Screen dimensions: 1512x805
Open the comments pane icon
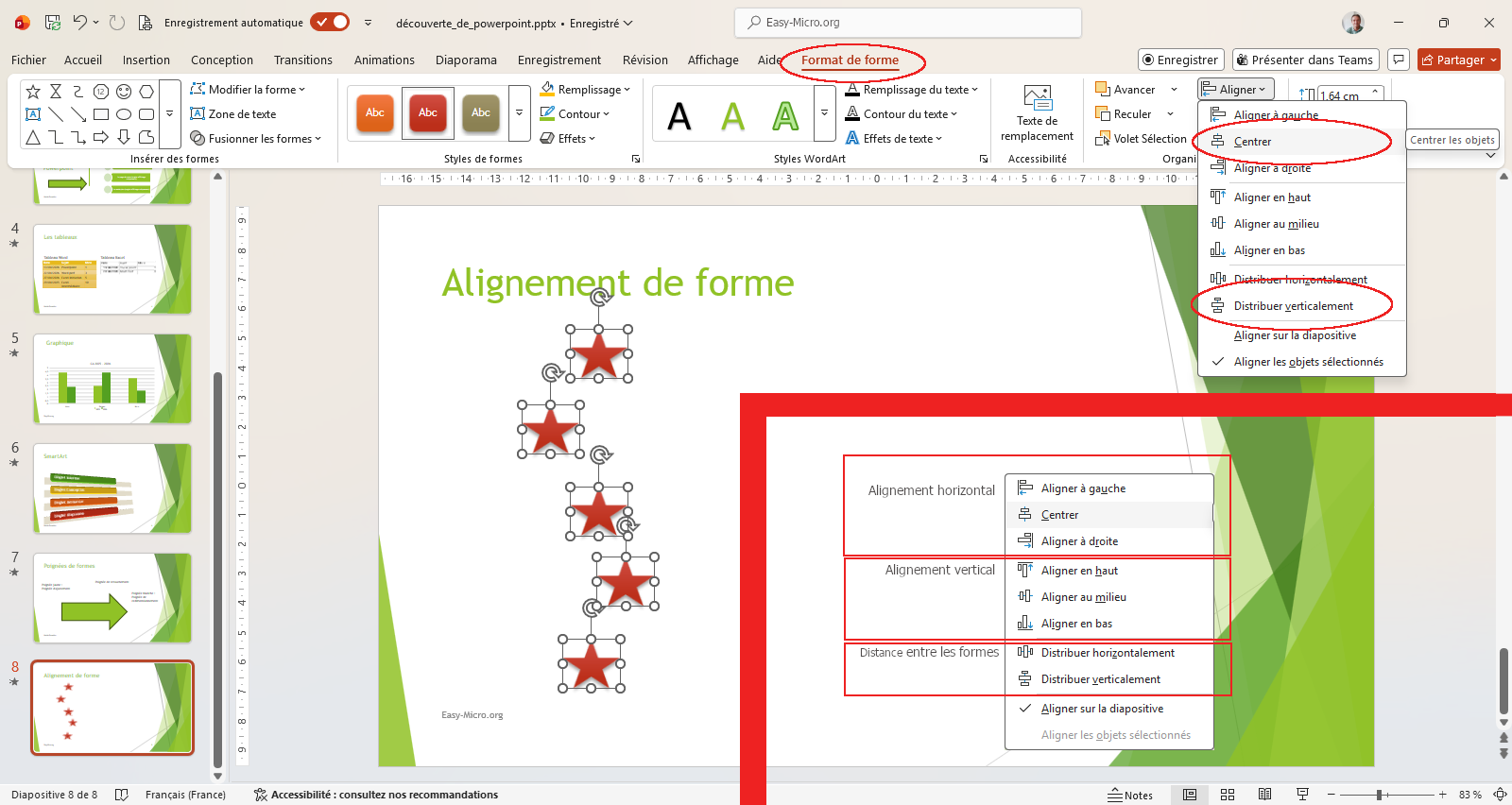click(1399, 60)
